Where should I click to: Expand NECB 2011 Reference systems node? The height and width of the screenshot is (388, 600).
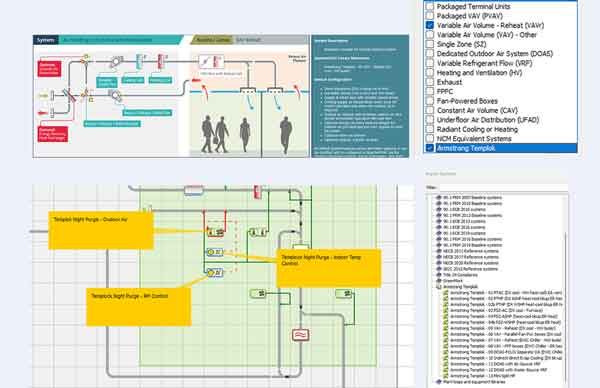click(439, 251)
